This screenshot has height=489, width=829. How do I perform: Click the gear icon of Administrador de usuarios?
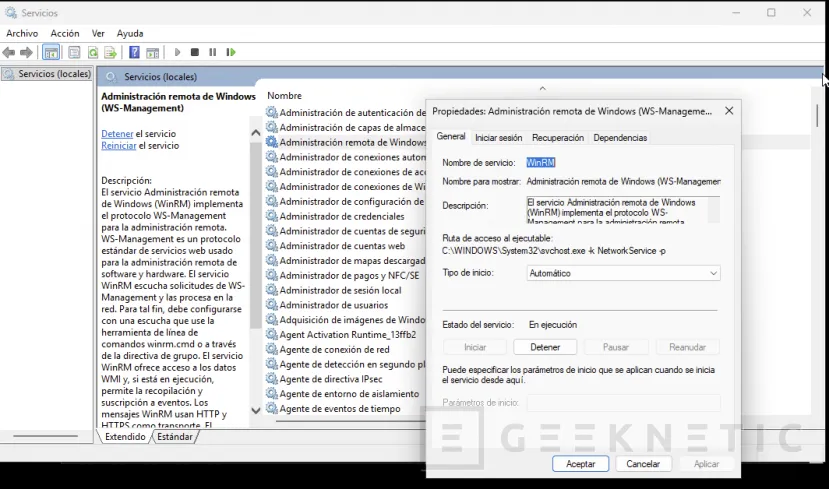272,305
